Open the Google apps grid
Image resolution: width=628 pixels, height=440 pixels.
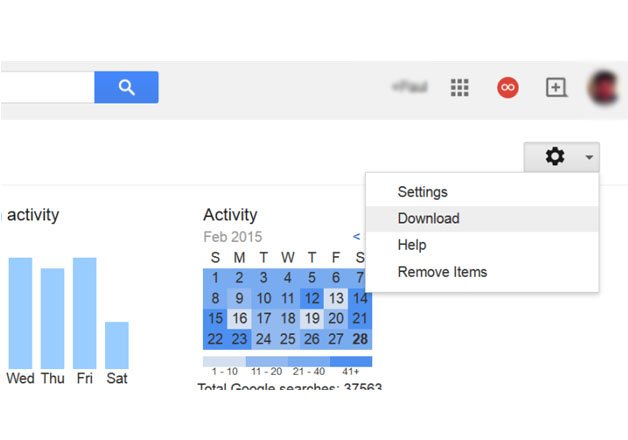[x=460, y=88]
